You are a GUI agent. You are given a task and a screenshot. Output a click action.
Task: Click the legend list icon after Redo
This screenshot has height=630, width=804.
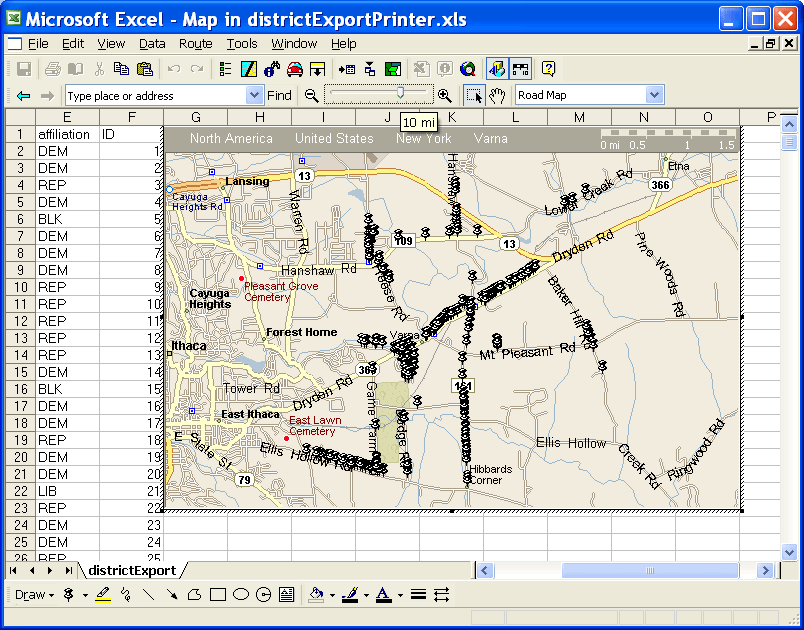(225, 69)
